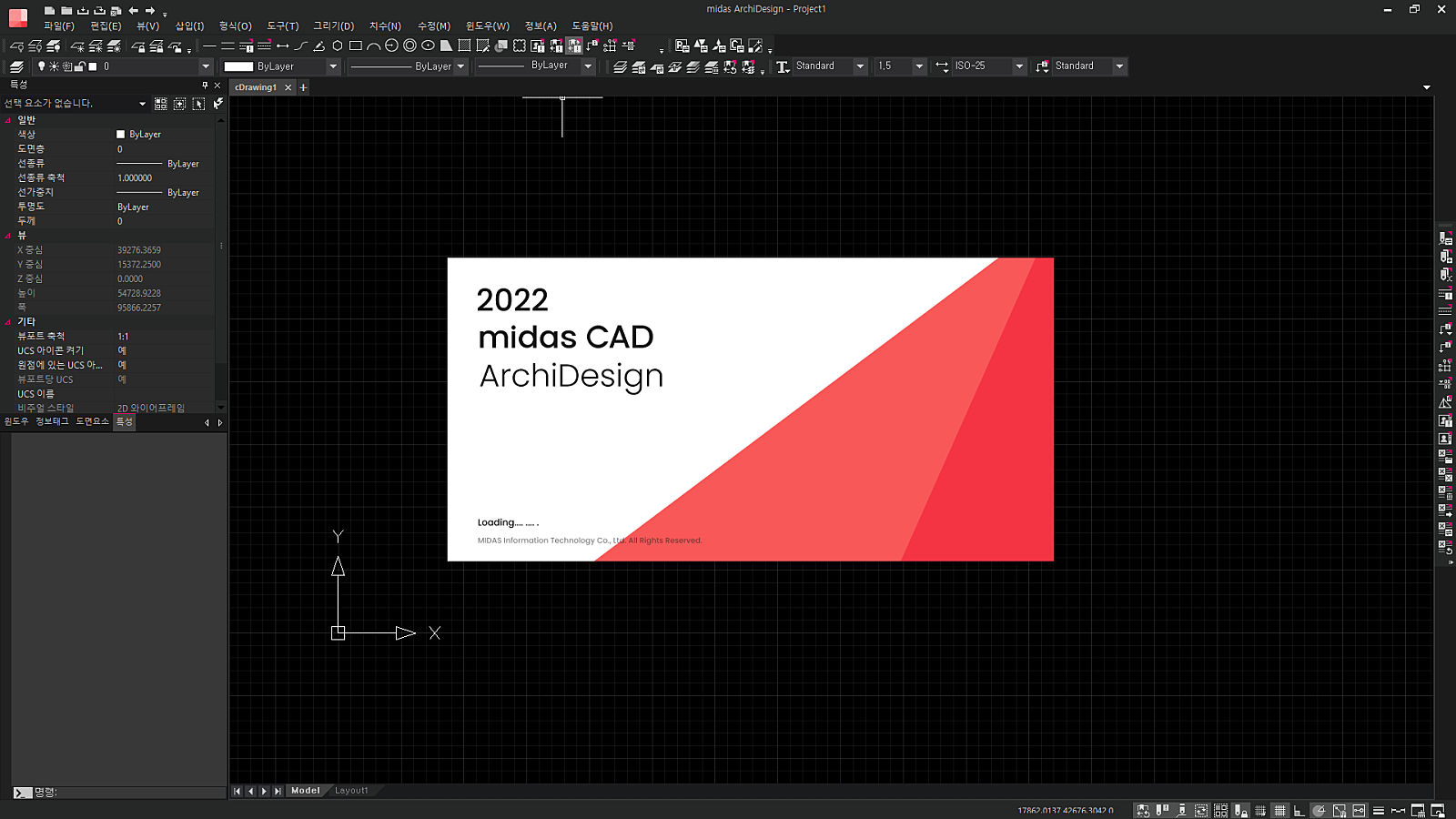Toggle light bulb layer on/off icon

(x=41, y=66)
